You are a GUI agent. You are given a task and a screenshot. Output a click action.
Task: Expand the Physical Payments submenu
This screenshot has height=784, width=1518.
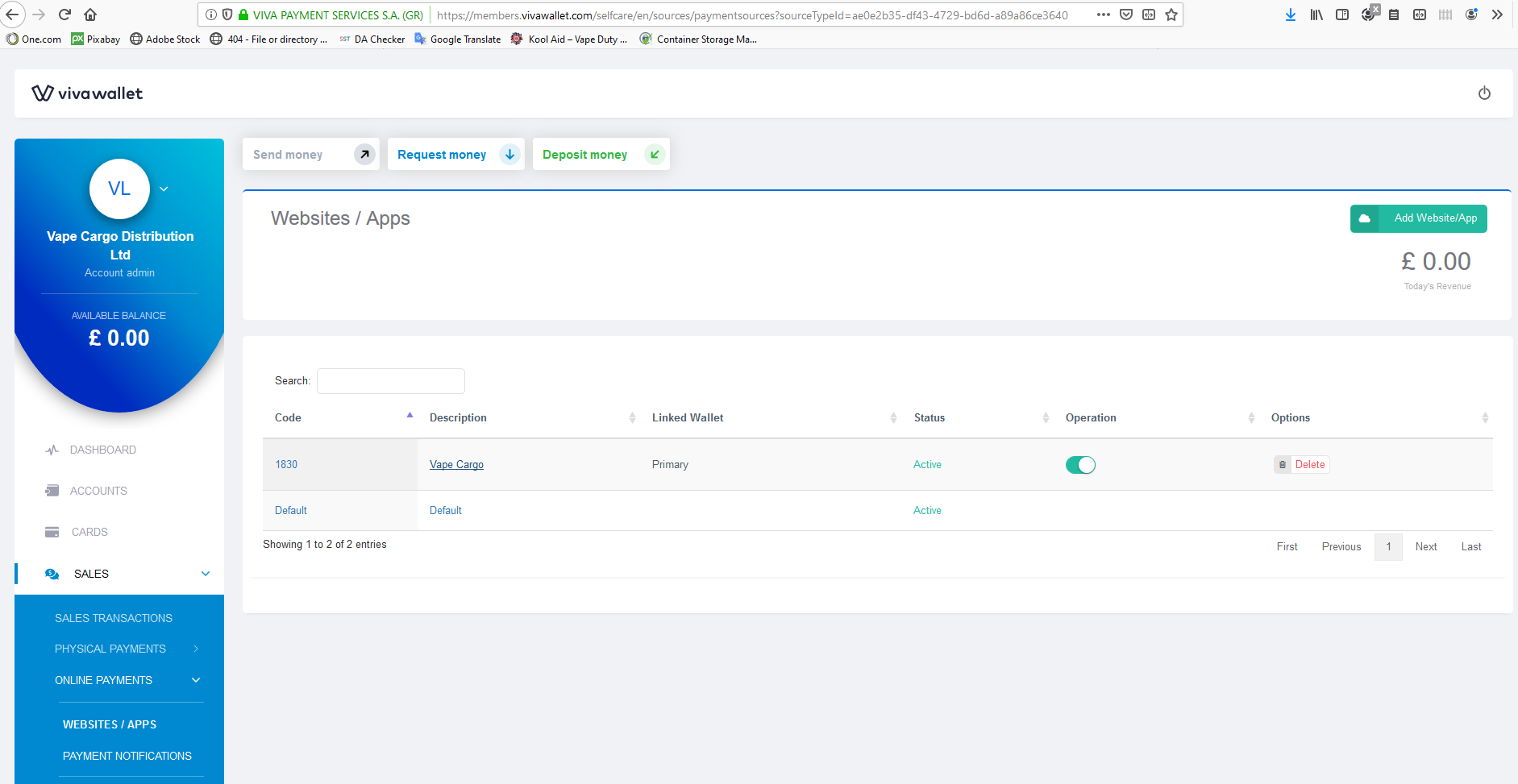click(x=110, y=649)
